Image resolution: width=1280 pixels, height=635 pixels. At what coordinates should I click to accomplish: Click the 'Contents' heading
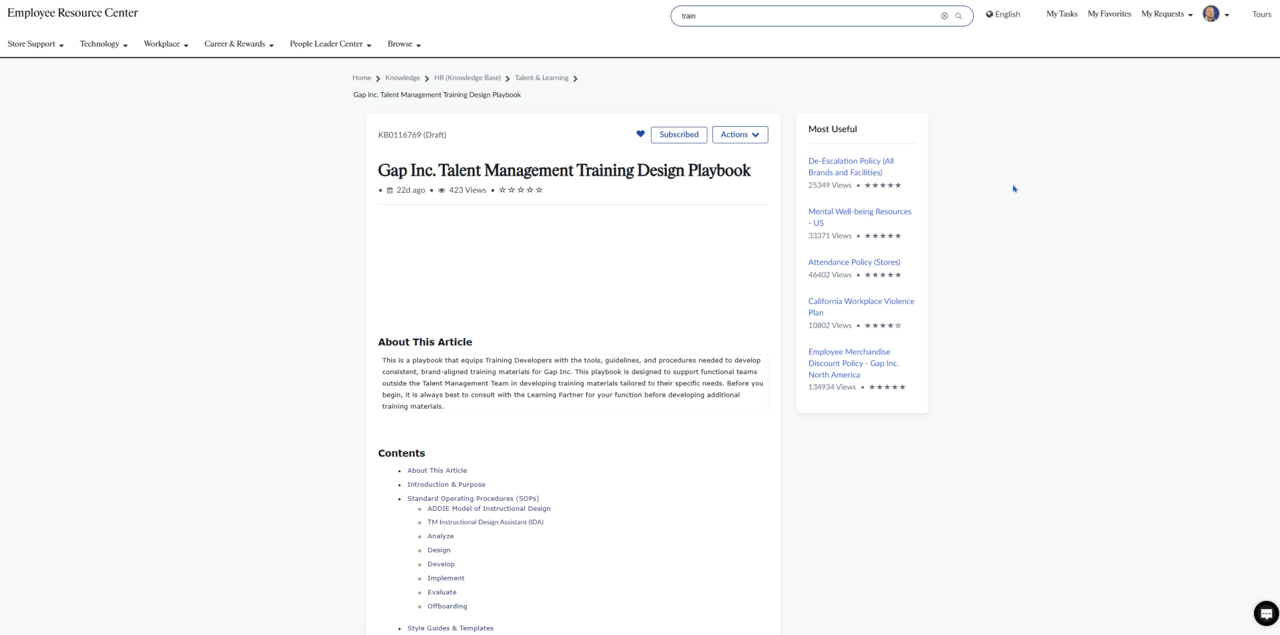402,453
